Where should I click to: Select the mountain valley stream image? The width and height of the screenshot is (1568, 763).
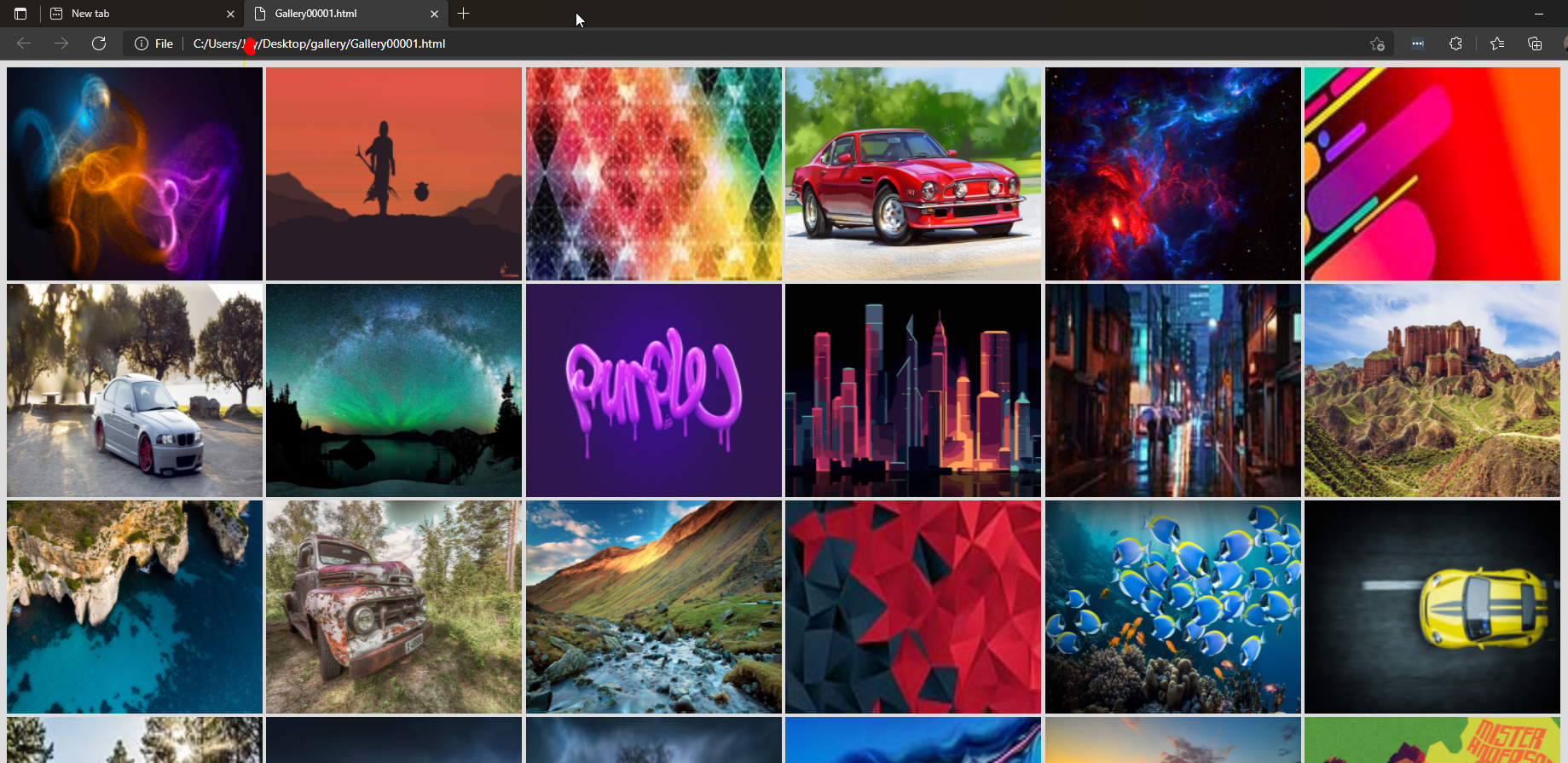click(x=654, y=607)
